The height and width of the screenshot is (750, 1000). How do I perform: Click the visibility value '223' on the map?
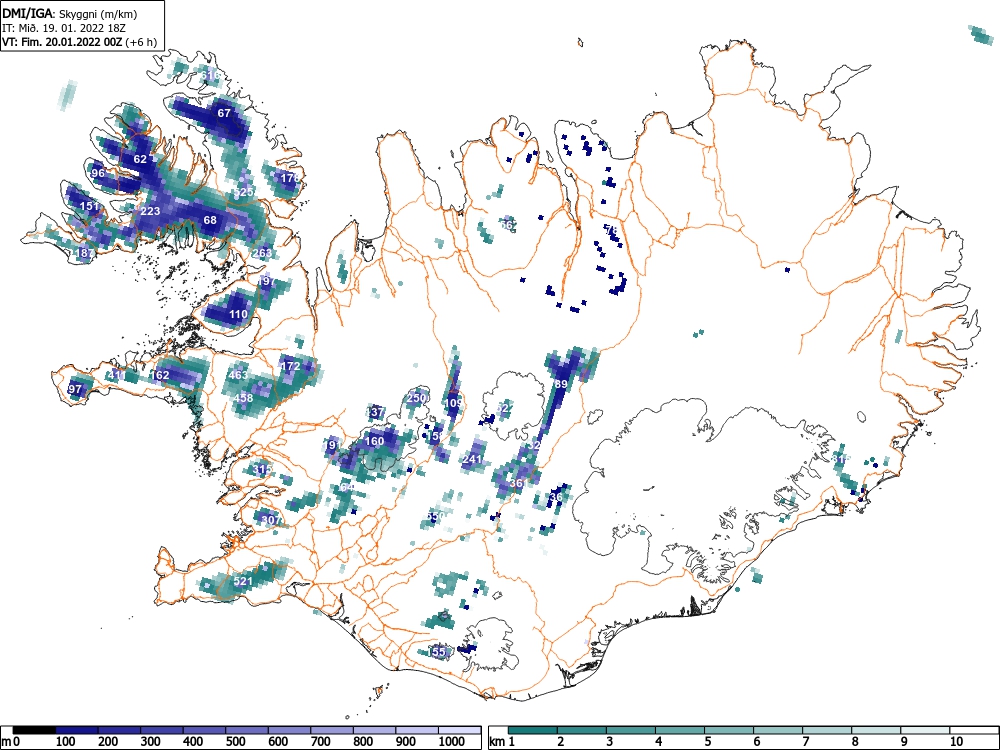[151, 211]
